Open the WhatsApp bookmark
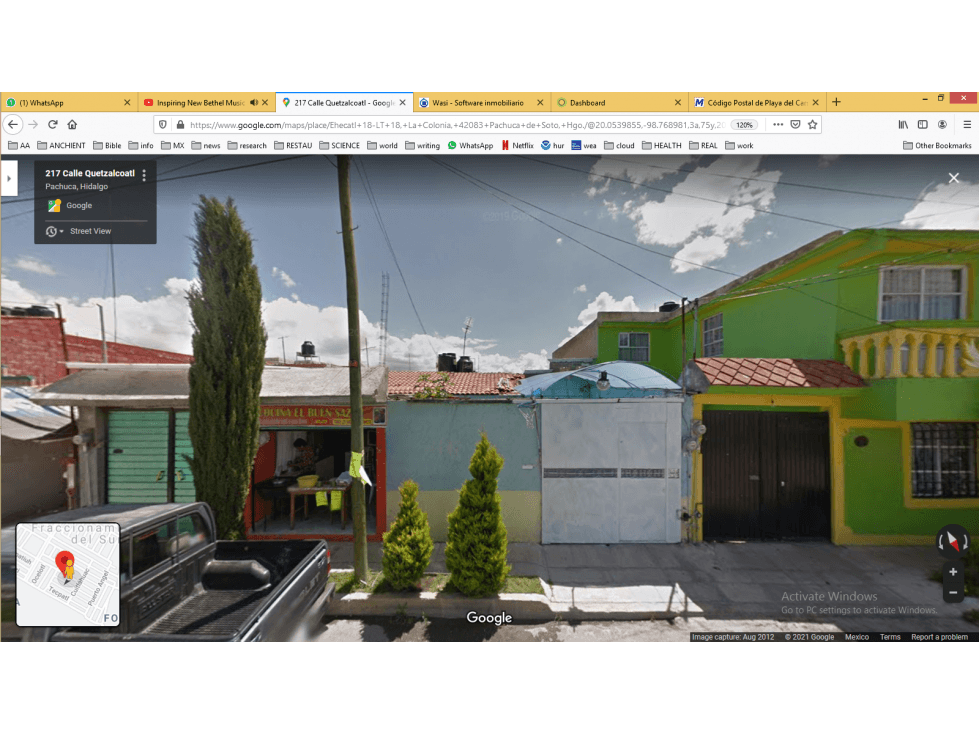 click(x=470, y=145)
